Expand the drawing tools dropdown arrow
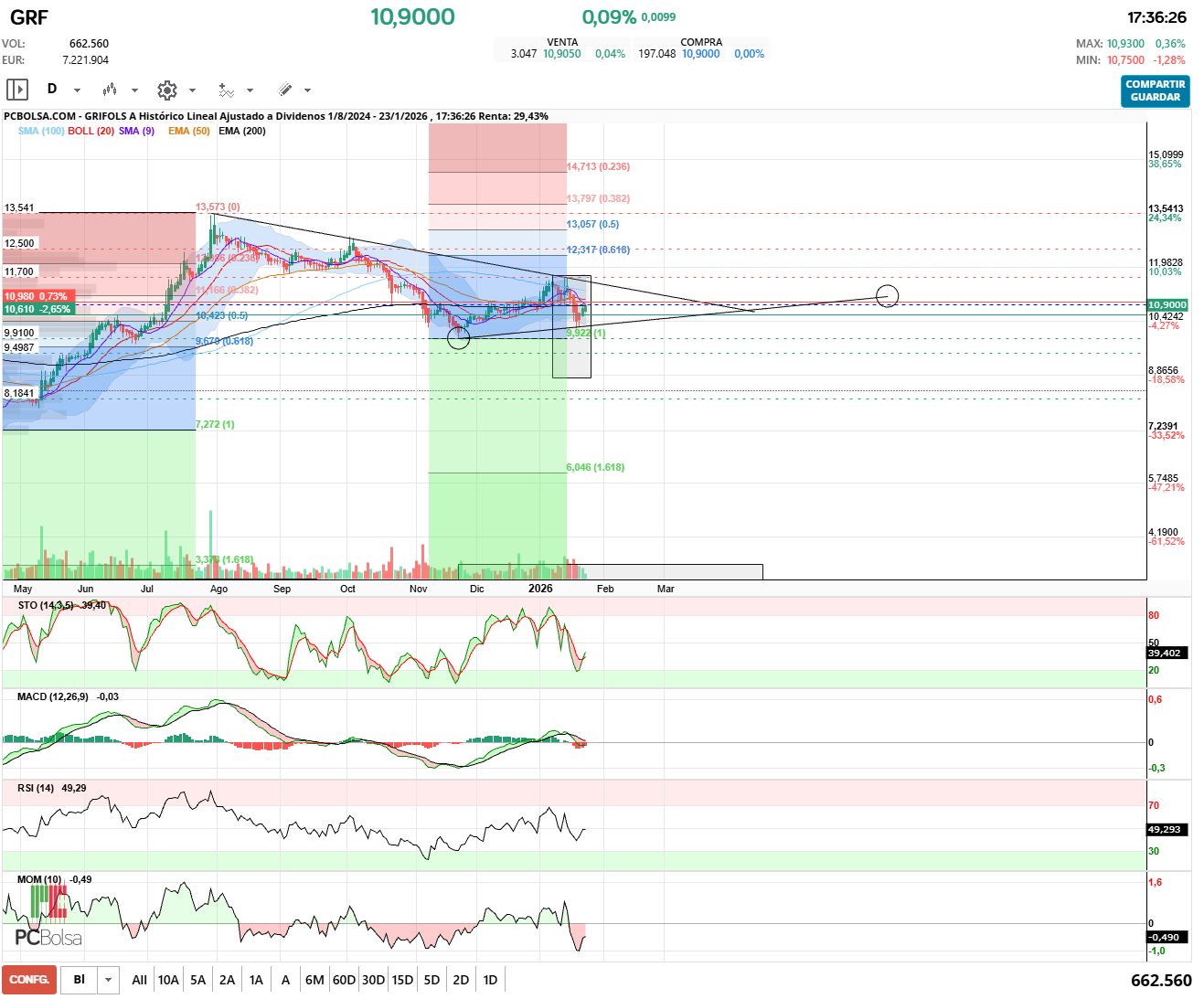1204x999 pixels. point(307,90)
